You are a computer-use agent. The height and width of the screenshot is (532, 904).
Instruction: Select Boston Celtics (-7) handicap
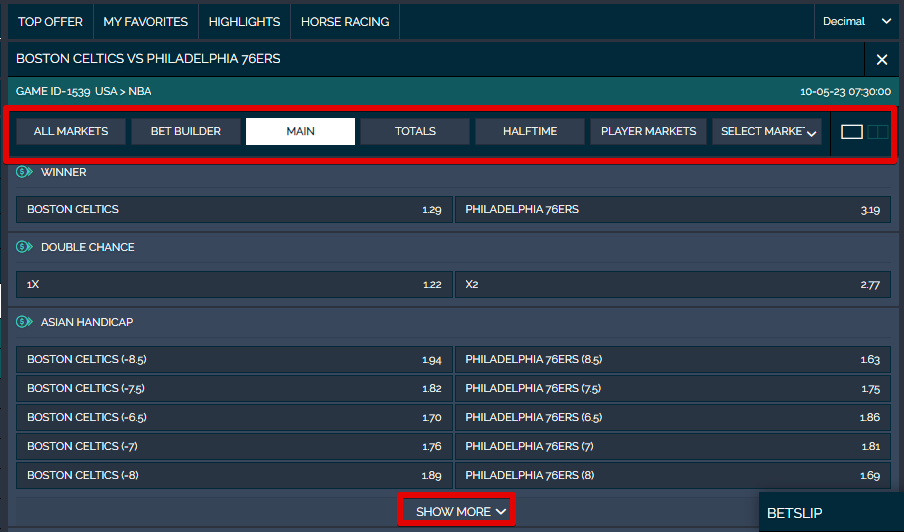234,446
